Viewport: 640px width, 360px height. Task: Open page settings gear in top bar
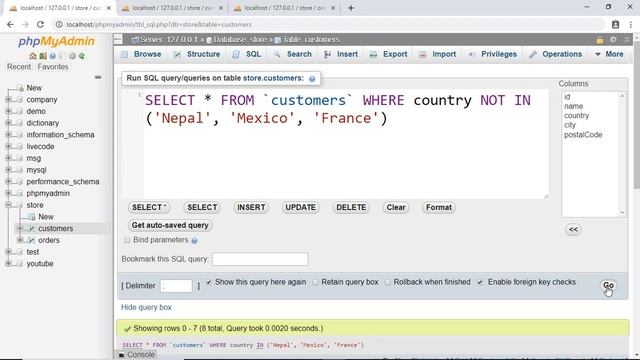(x=613, y=40)
